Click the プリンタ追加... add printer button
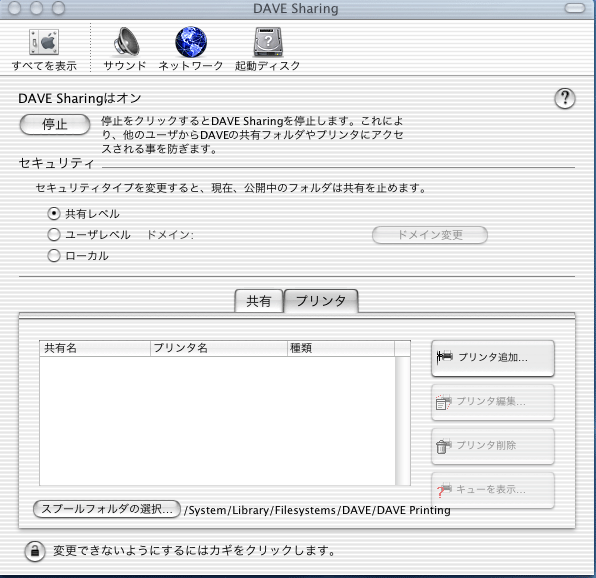Viewport: 596px width, 578px height. pos(493,358)
